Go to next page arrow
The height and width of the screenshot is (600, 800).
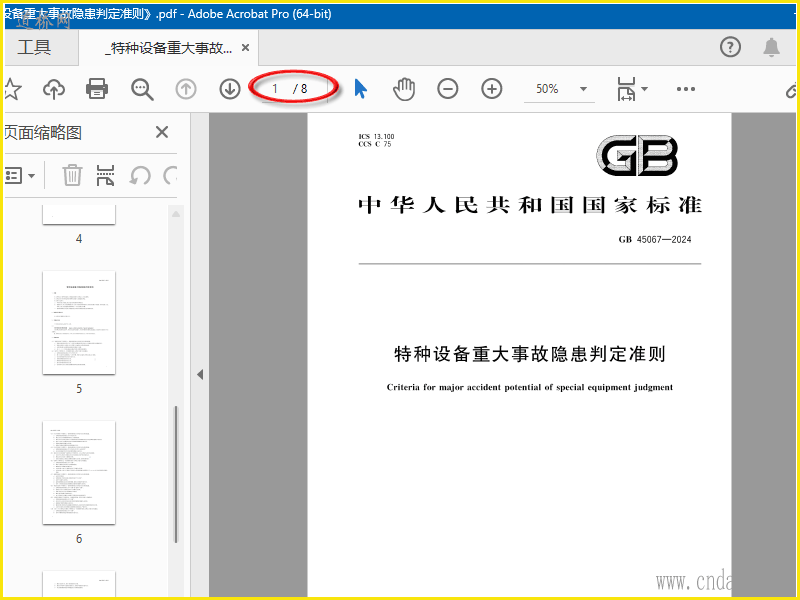(230, 89)
